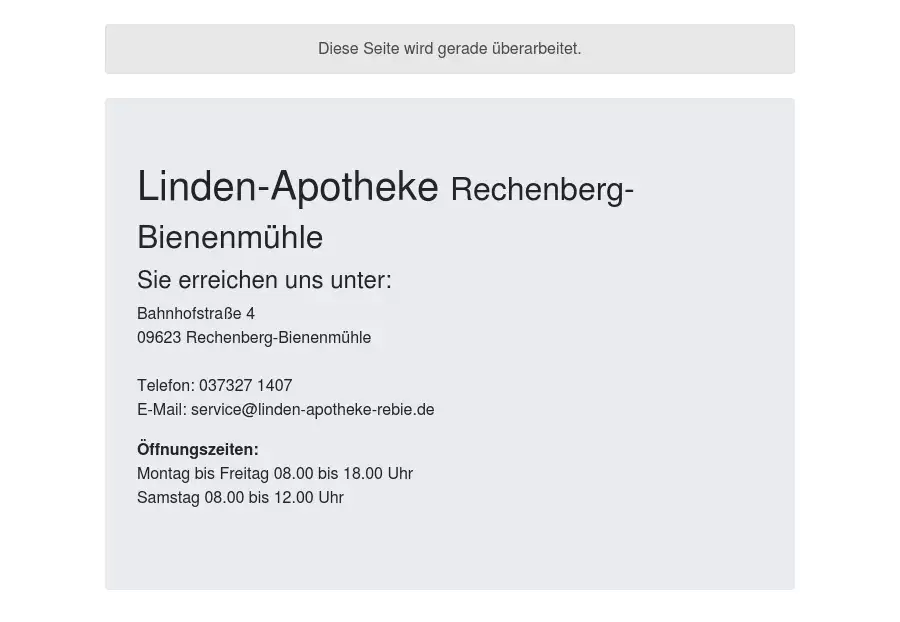Image resolution: width=900 pixels, height=622 pixels.
Task: Click the "Montag bis Freitag" text
Action: tap(203, 474)
